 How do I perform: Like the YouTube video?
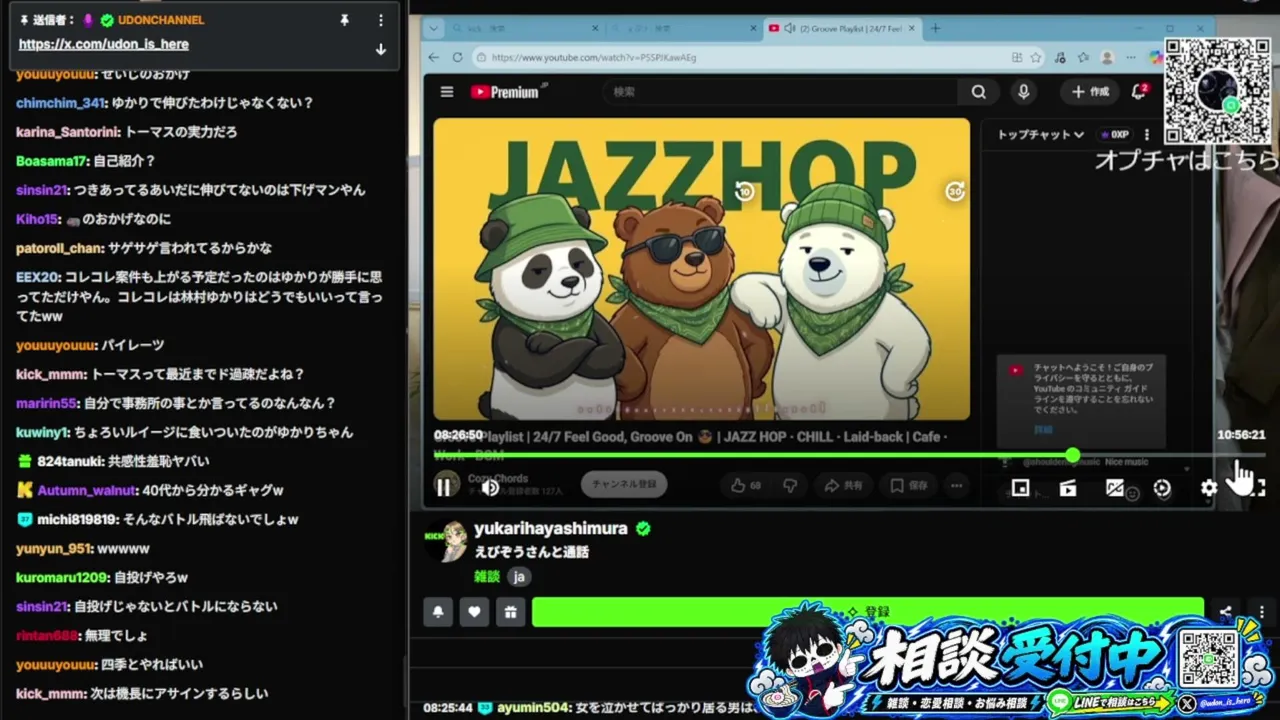pos(745,485)
